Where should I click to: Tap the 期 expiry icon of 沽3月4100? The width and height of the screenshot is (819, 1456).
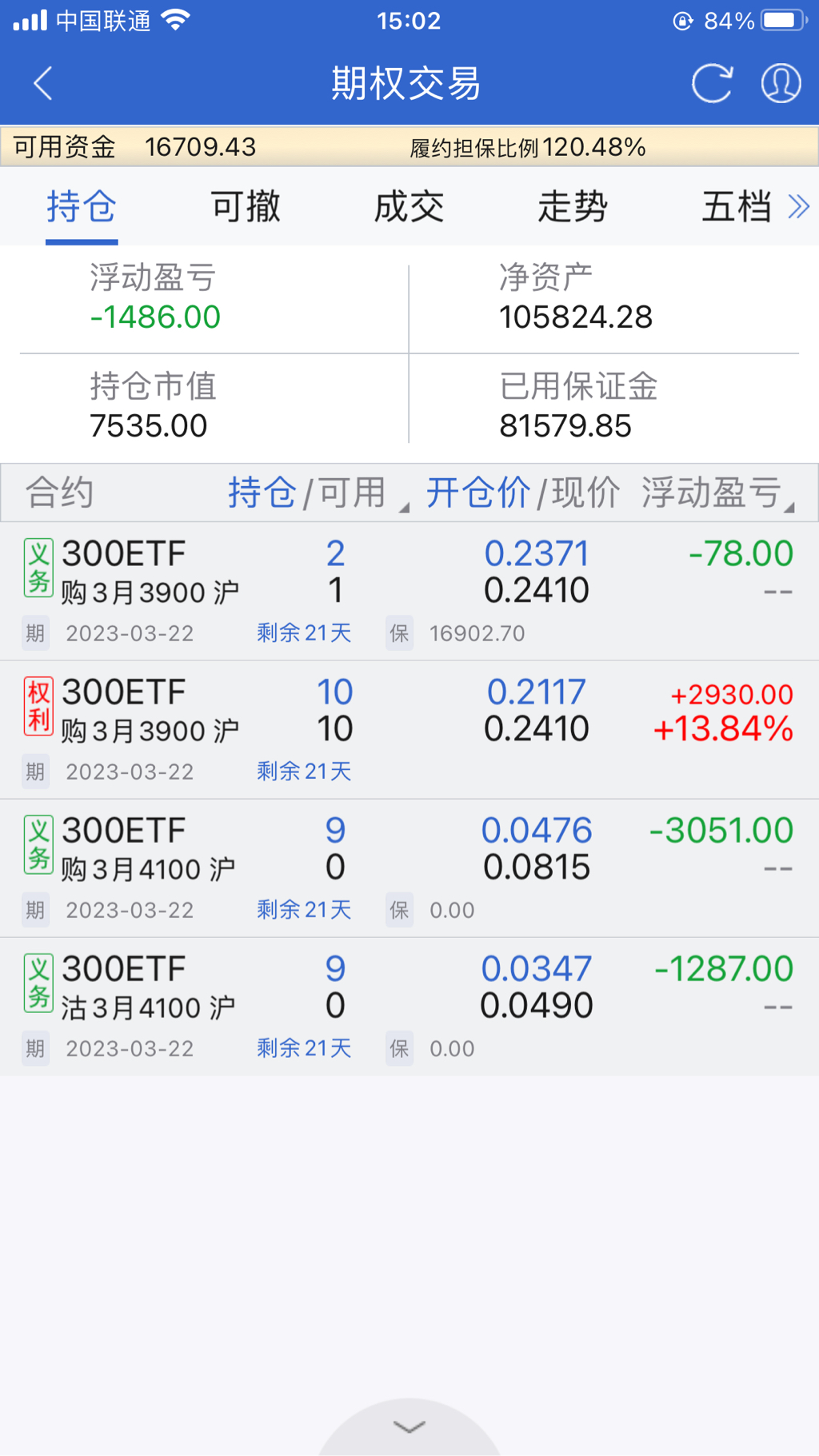coord(35,1048)
